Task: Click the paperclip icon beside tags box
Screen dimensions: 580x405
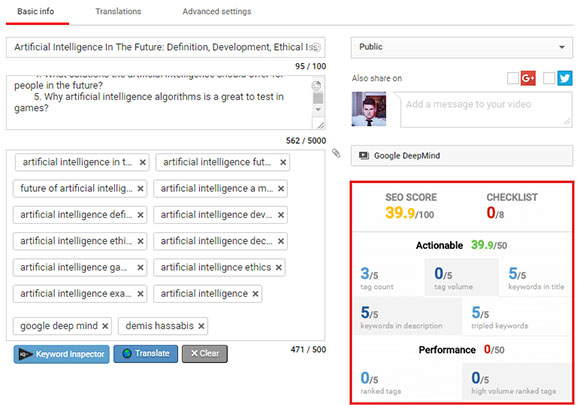Action: (x=336, y=153)
